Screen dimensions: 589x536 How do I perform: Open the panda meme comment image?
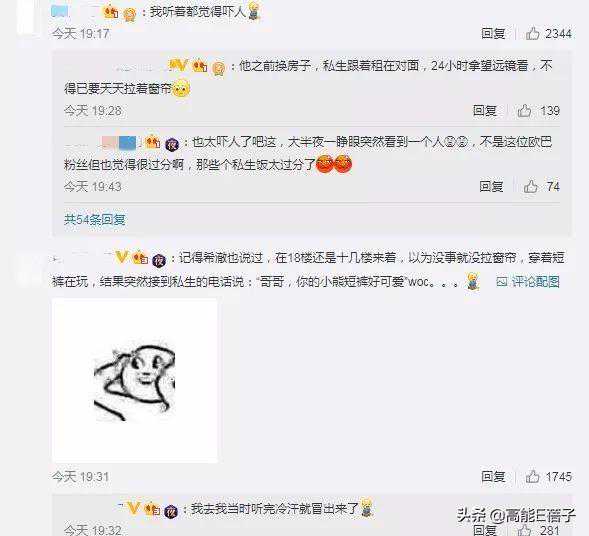(134, 380)
